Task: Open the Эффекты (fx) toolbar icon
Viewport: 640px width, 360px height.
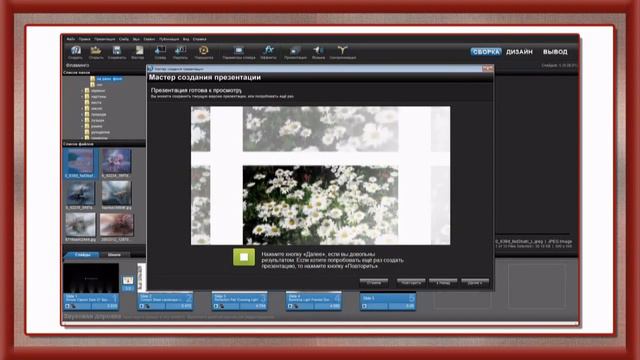Action: click(x=268, y=52)
